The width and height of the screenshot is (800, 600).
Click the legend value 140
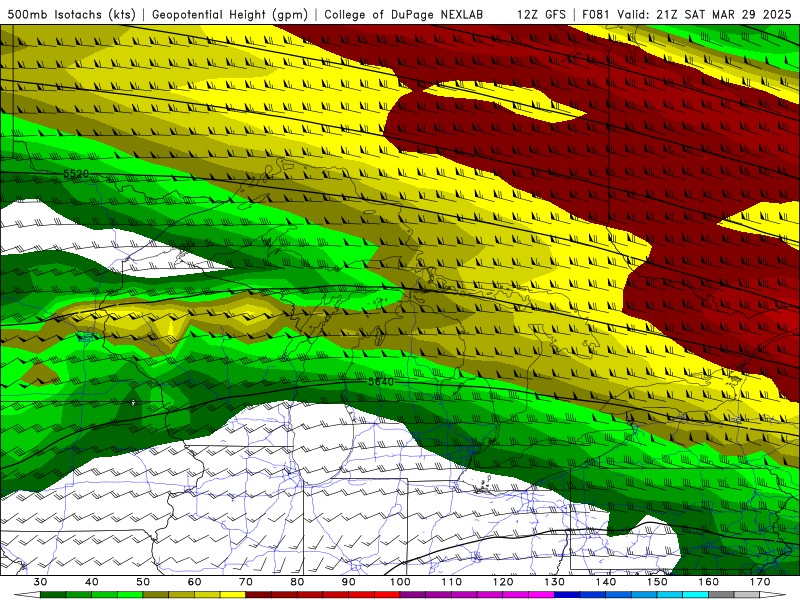(606, 582)
